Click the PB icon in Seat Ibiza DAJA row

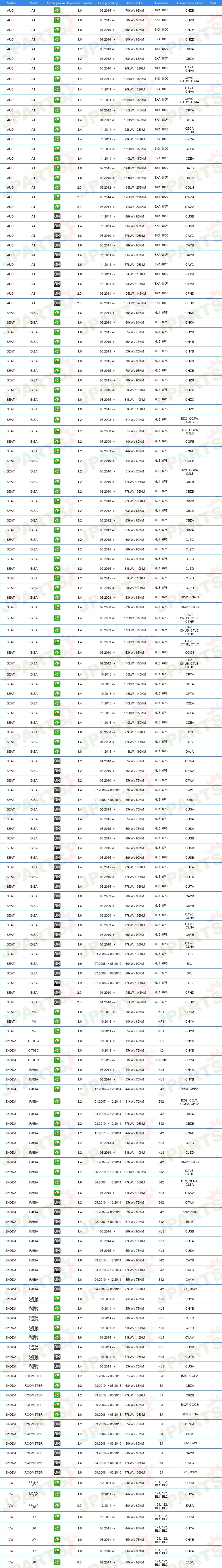[57, 752]
